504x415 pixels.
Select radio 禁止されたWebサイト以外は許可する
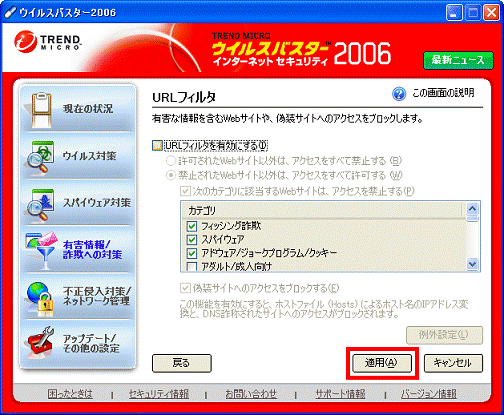click(x=171, y=175)
